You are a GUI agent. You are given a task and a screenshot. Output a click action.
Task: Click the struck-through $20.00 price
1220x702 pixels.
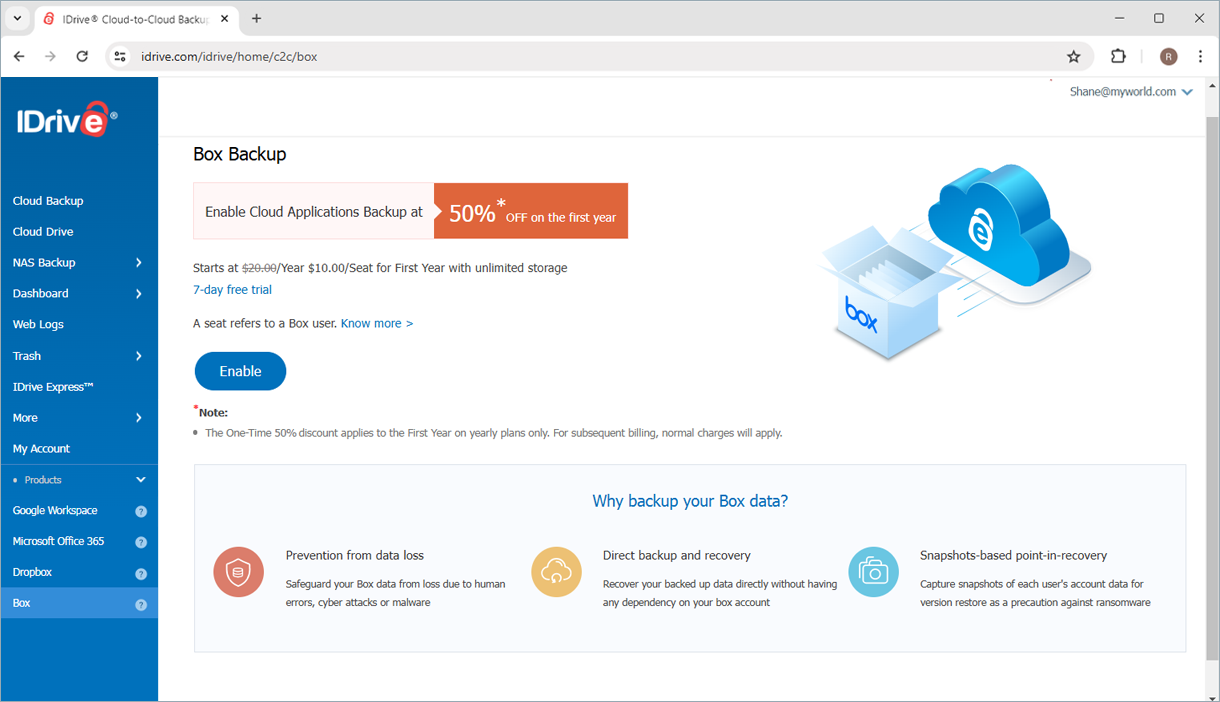click(259, 268)
